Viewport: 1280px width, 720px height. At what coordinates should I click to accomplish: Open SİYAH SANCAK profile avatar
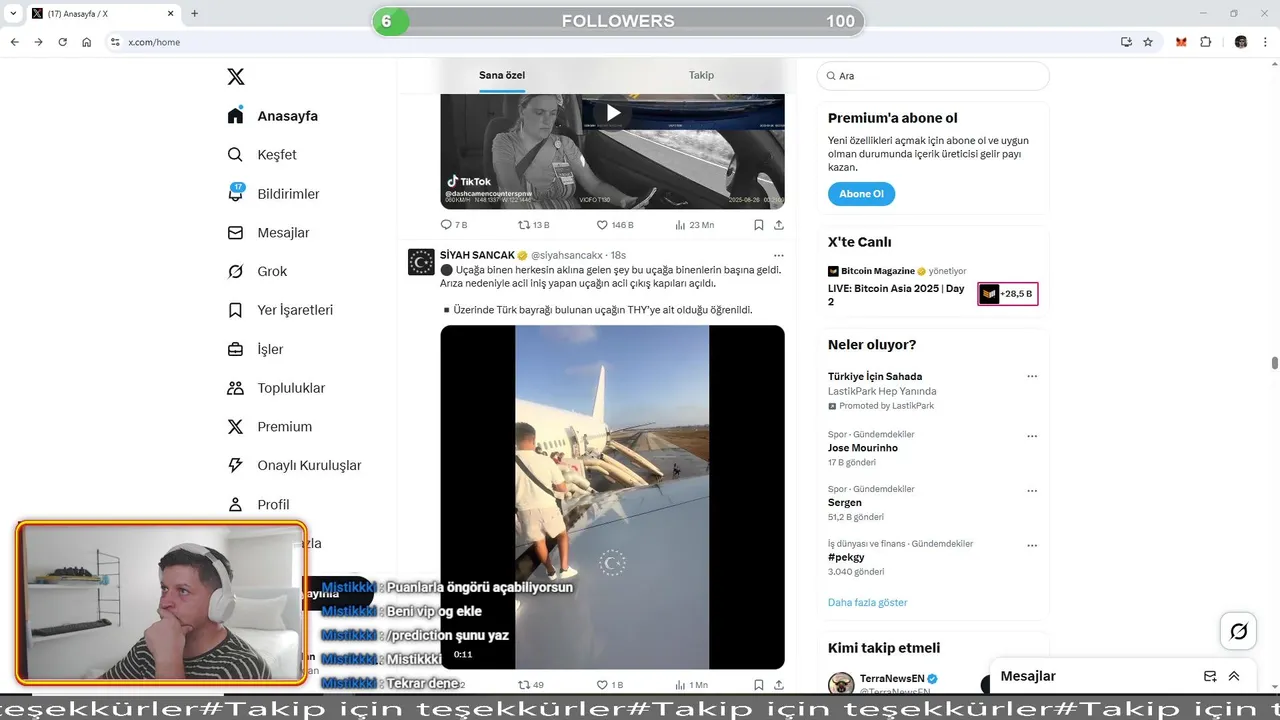[421, 262]
